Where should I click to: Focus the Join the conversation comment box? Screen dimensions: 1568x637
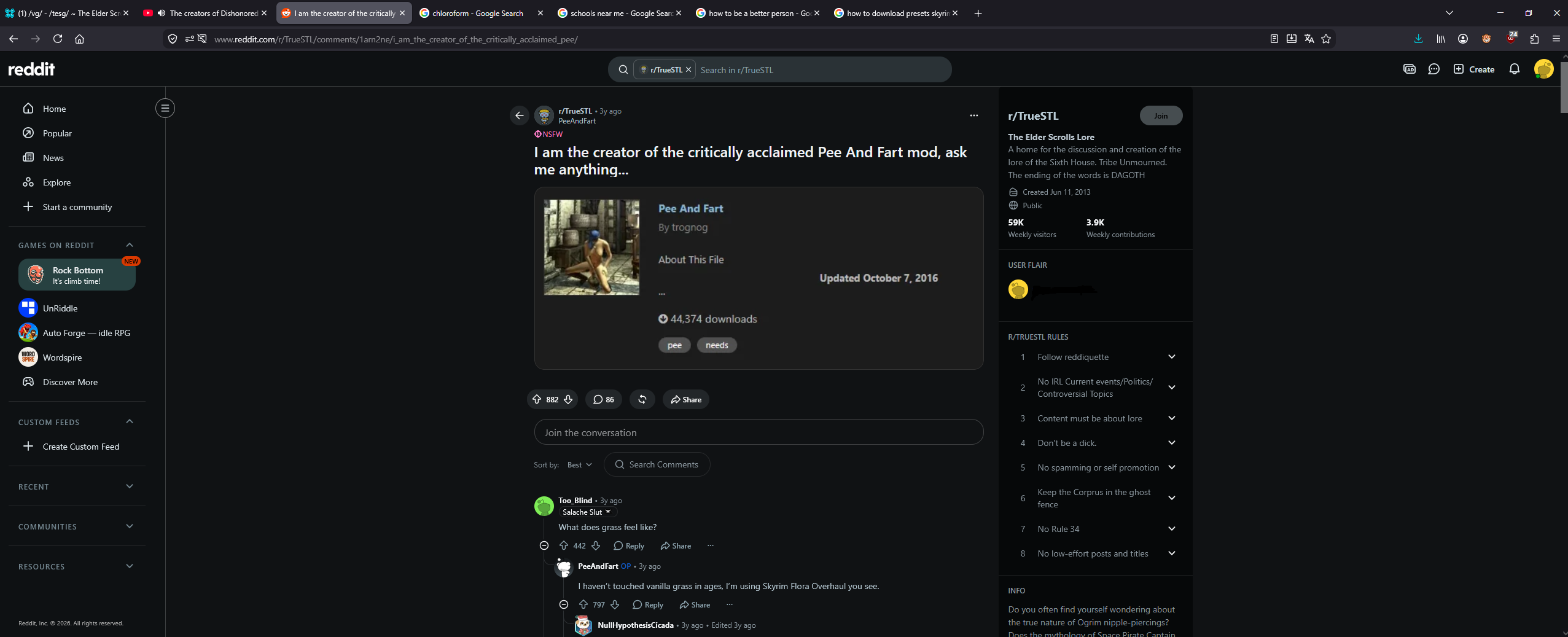pos(759,432)
